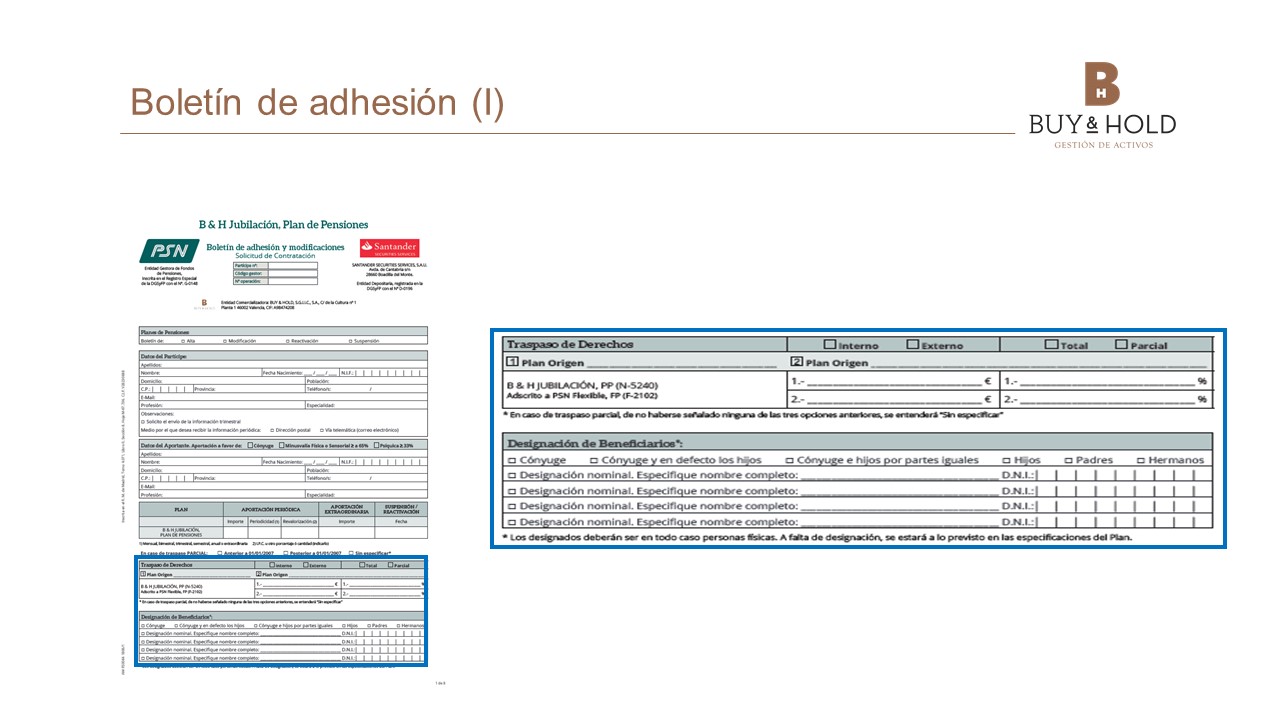
Task: Tick the Parcial checkbox in enlarged excerpt
Action: click(x=1120, y=345)
